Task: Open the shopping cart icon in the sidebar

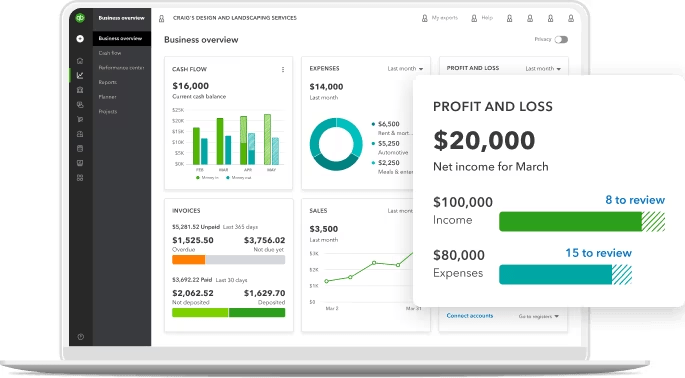Action: pos(80,119)
